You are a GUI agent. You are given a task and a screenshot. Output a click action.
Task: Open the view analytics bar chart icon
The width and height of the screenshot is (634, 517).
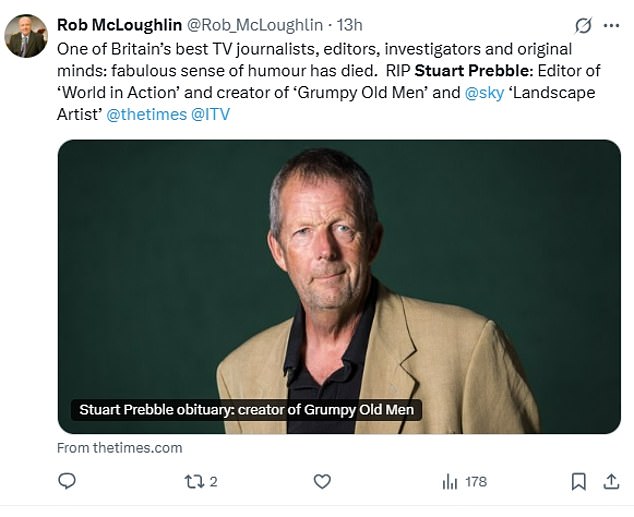pos(449,481)
